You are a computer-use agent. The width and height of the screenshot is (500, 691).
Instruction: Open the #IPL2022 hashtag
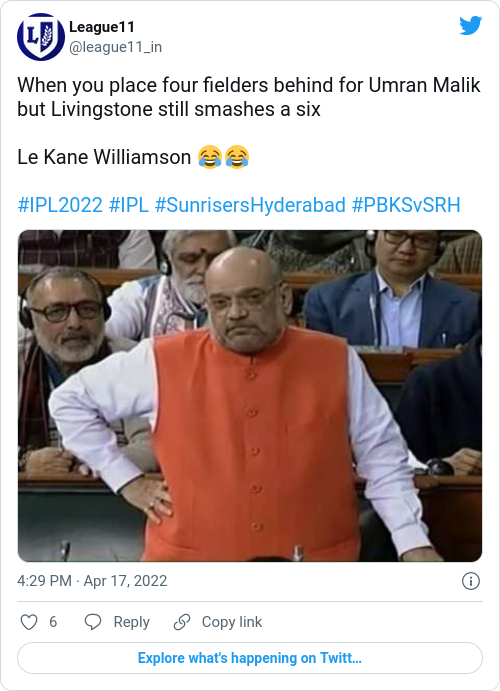pos(60,205)
